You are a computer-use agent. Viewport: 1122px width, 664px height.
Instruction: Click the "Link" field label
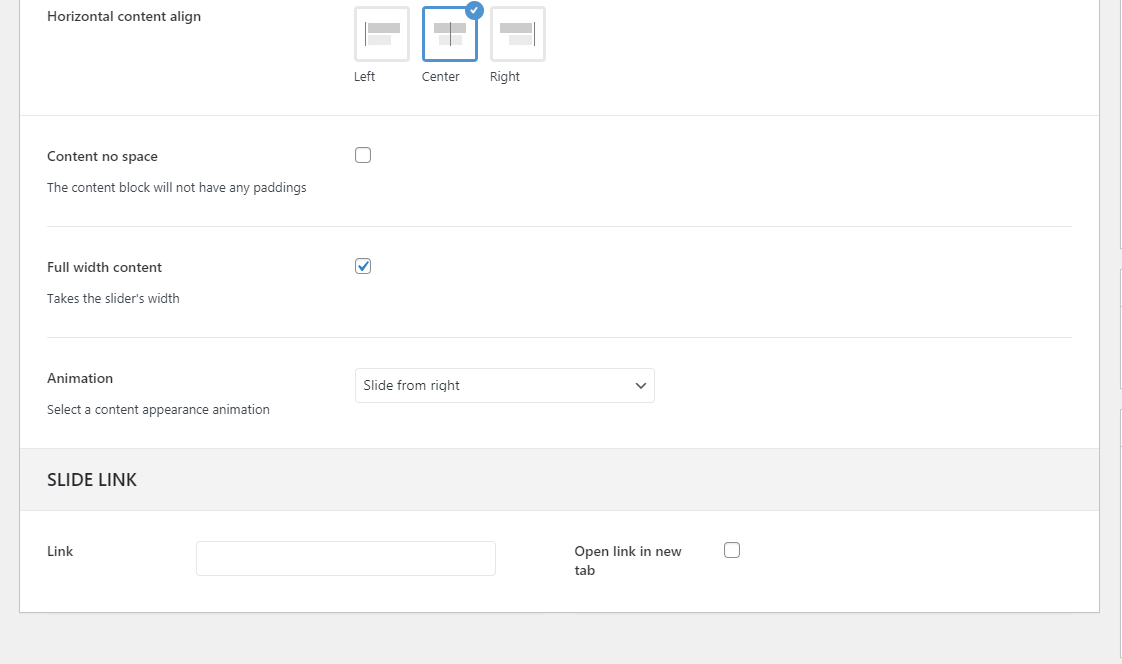coord(60,551)
